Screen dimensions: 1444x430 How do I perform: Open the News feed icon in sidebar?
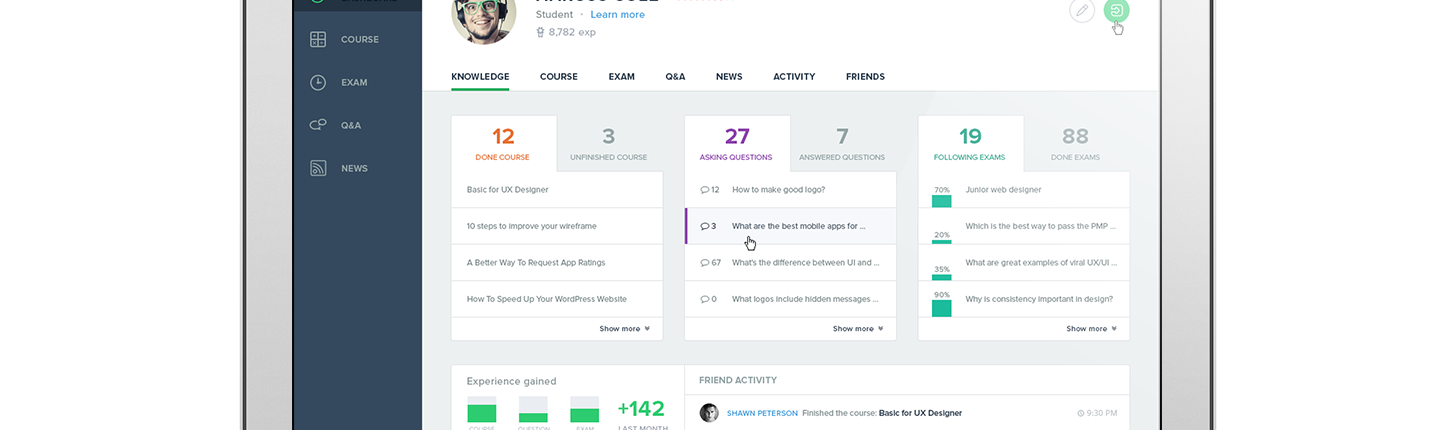point(318,169)
